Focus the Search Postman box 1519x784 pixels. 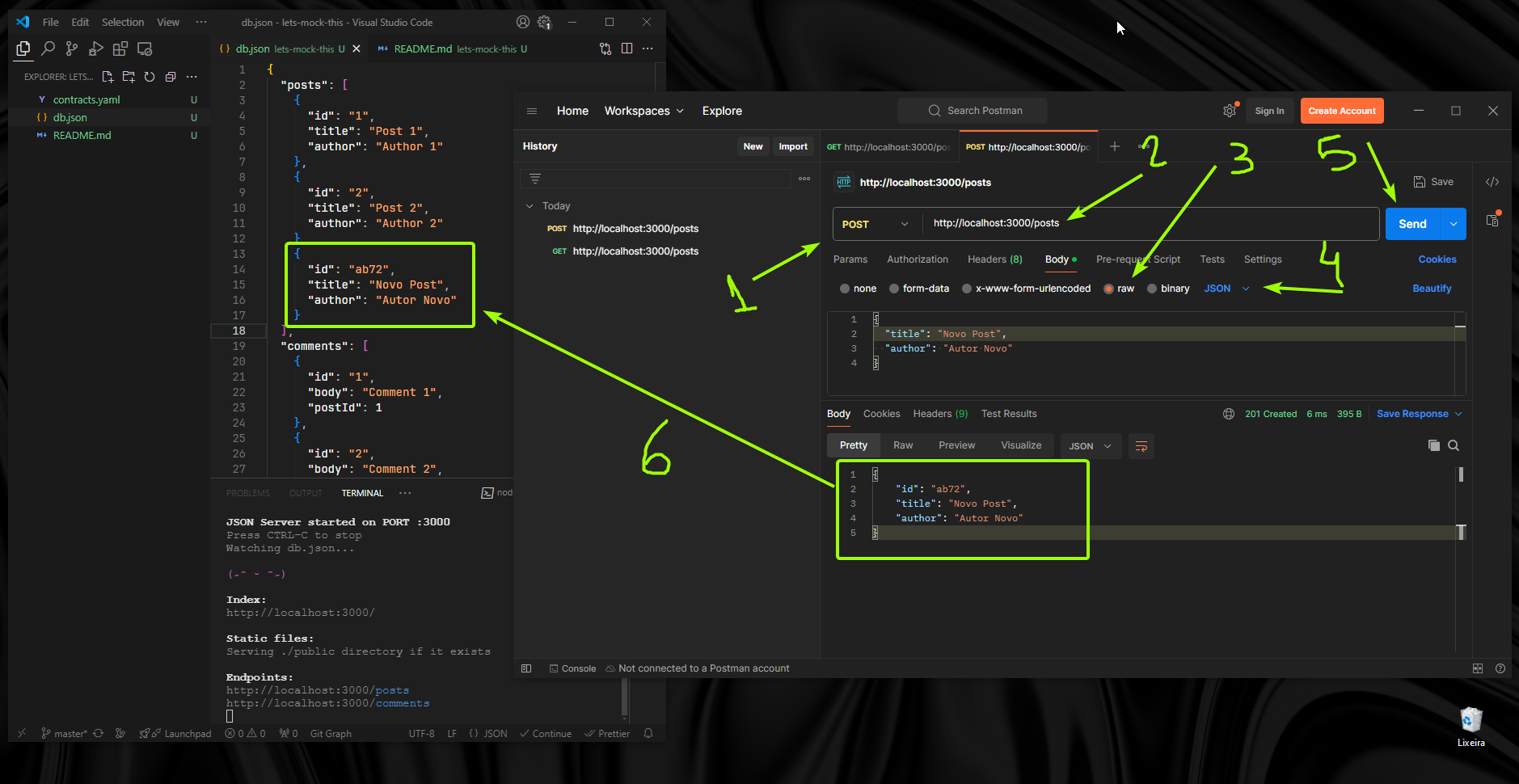(x=973, y=111)
